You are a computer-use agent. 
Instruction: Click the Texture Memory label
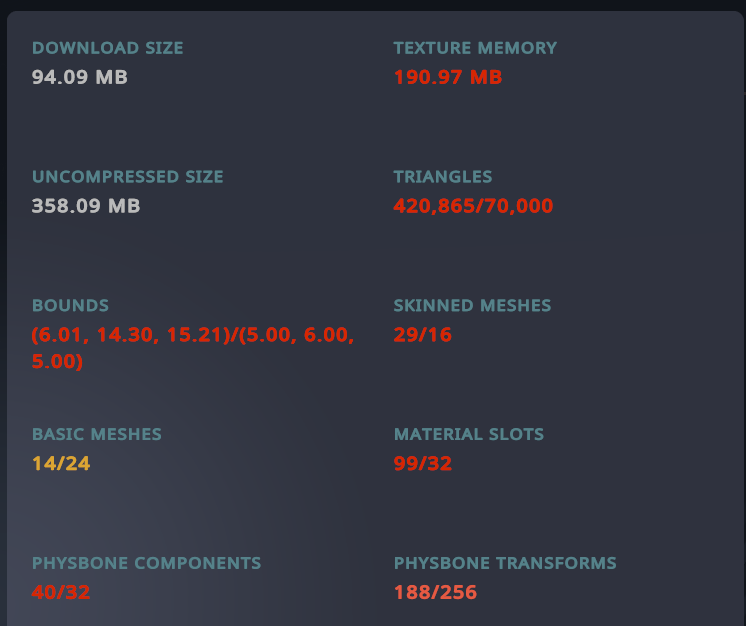(475, 48)
